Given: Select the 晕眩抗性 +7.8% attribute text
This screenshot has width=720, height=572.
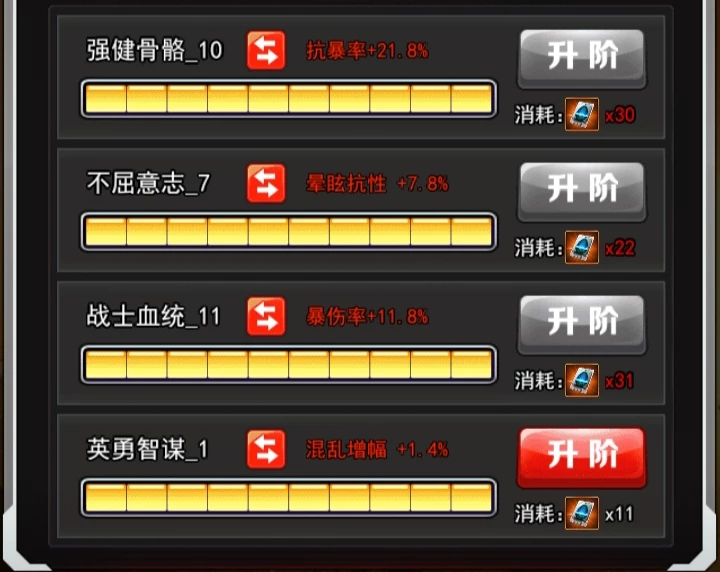Looking at the screenshot, I should (377, 184).
